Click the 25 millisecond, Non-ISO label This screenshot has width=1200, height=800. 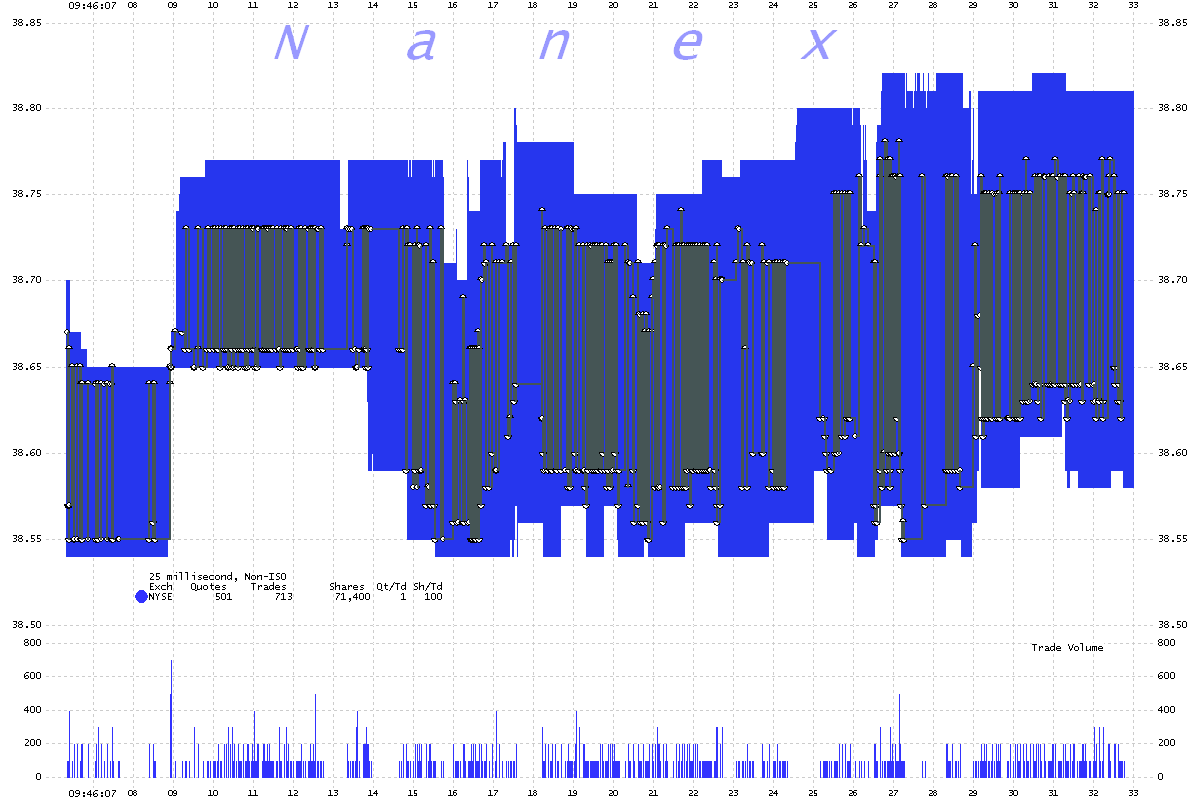click(218, 576)
